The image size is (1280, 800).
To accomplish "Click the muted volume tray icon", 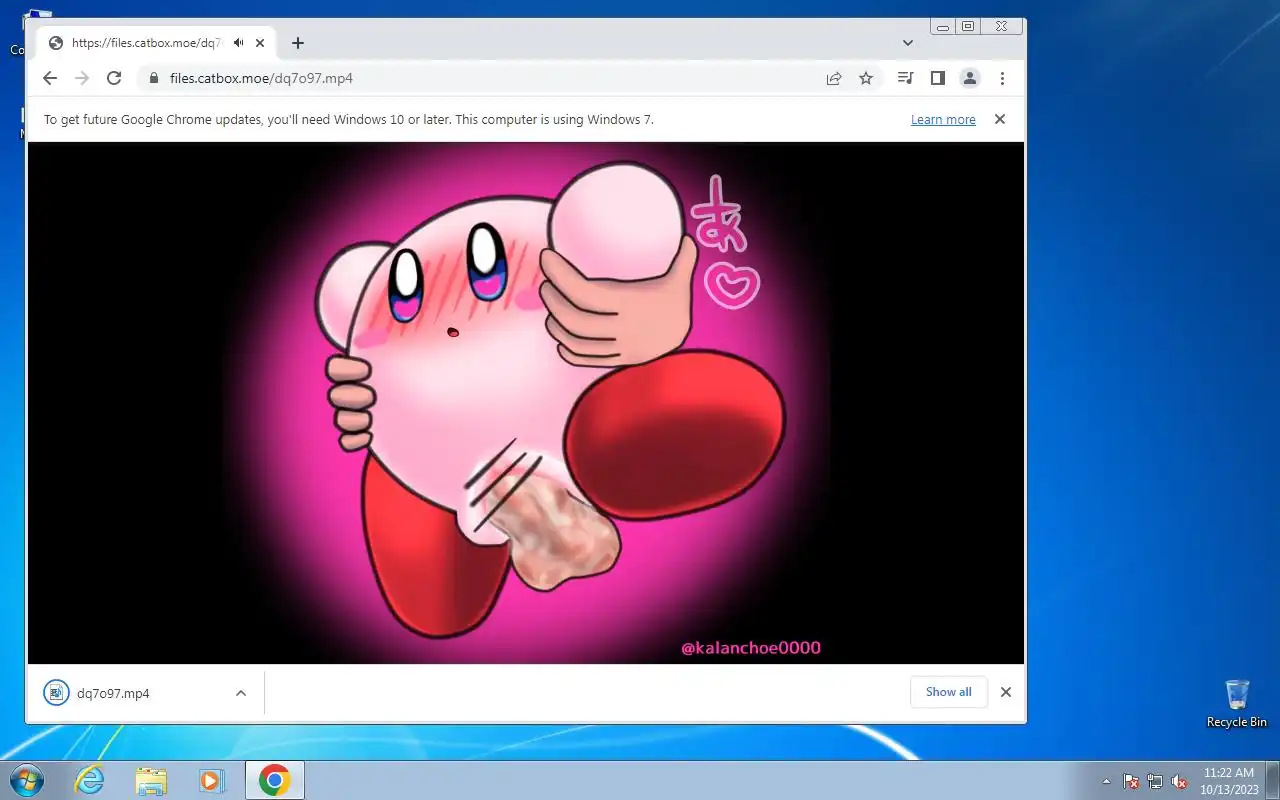I will tap(1179, 781).
